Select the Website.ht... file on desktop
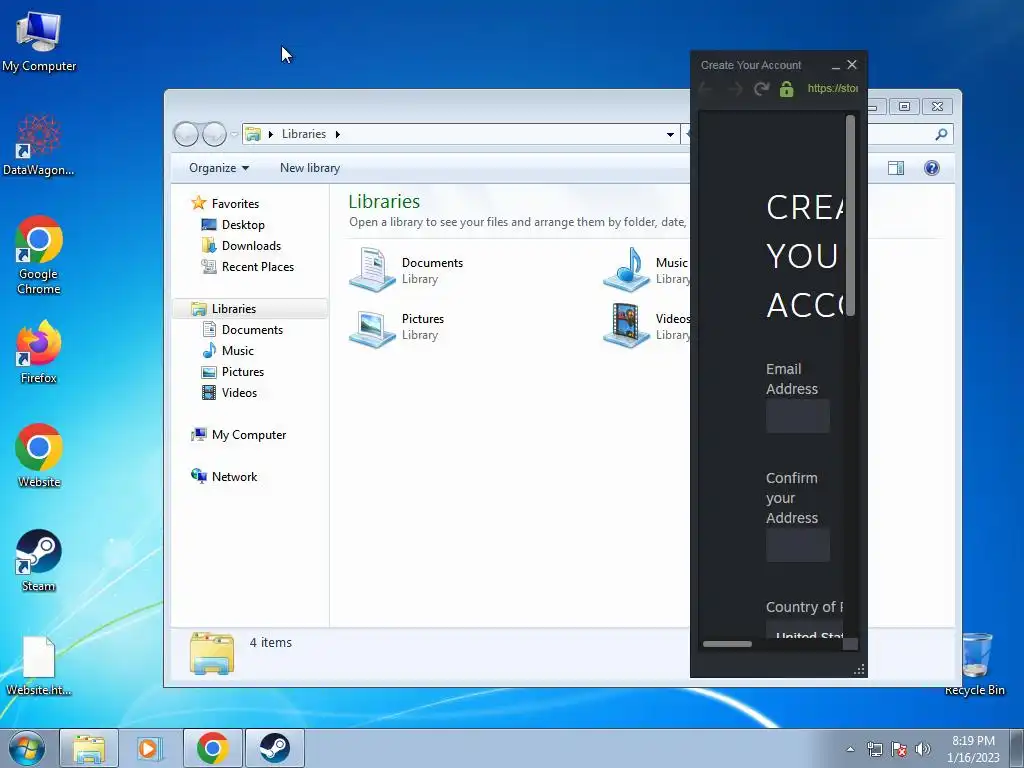 click(x=39, y=666)
